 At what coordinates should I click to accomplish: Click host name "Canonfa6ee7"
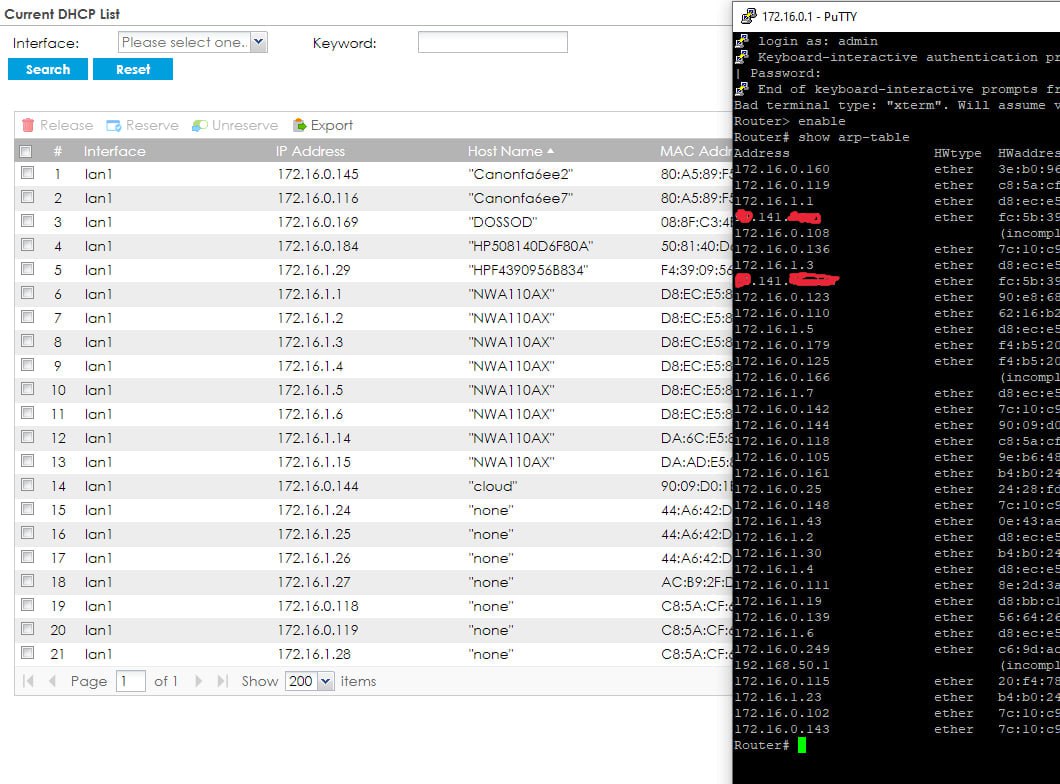point(521,198)
